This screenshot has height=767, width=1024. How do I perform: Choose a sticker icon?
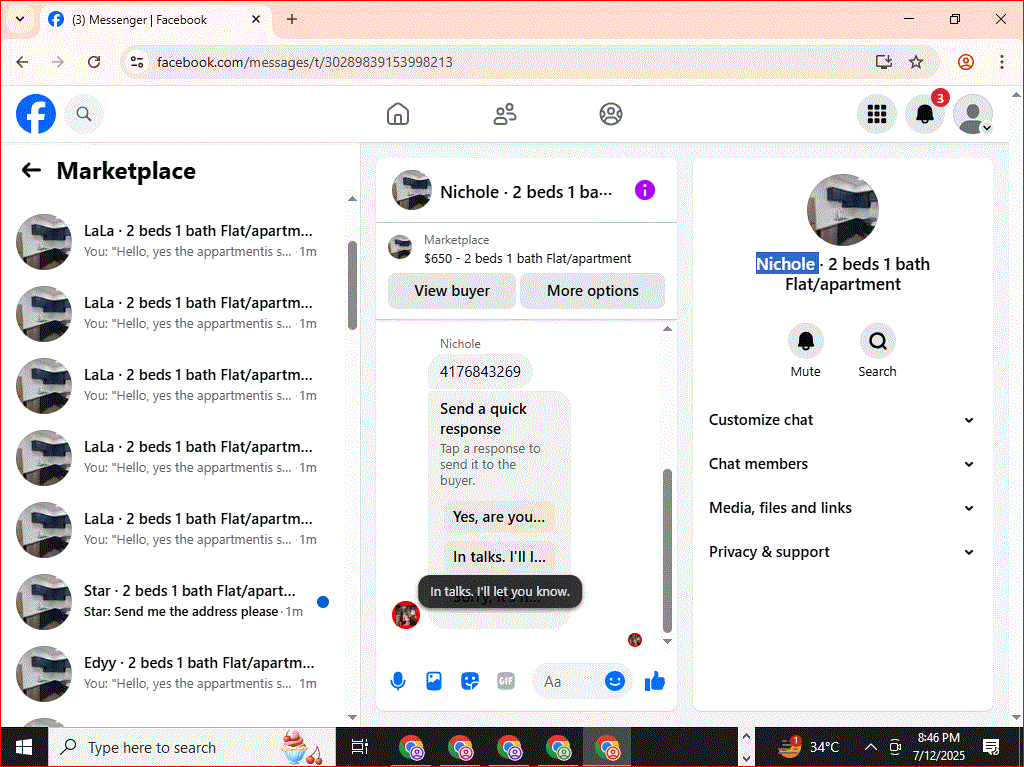[470, 681]
